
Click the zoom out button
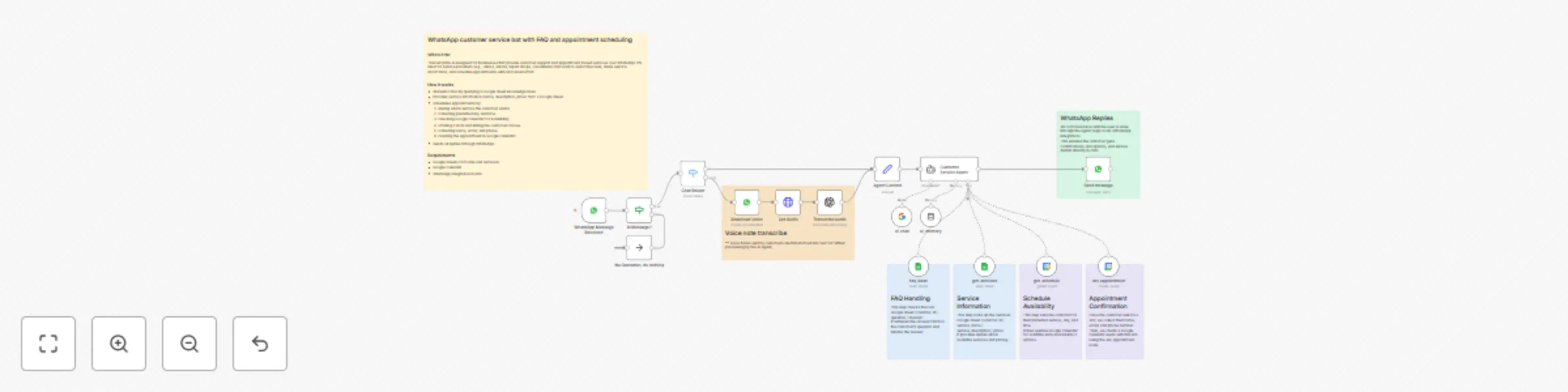pos(189,344)
